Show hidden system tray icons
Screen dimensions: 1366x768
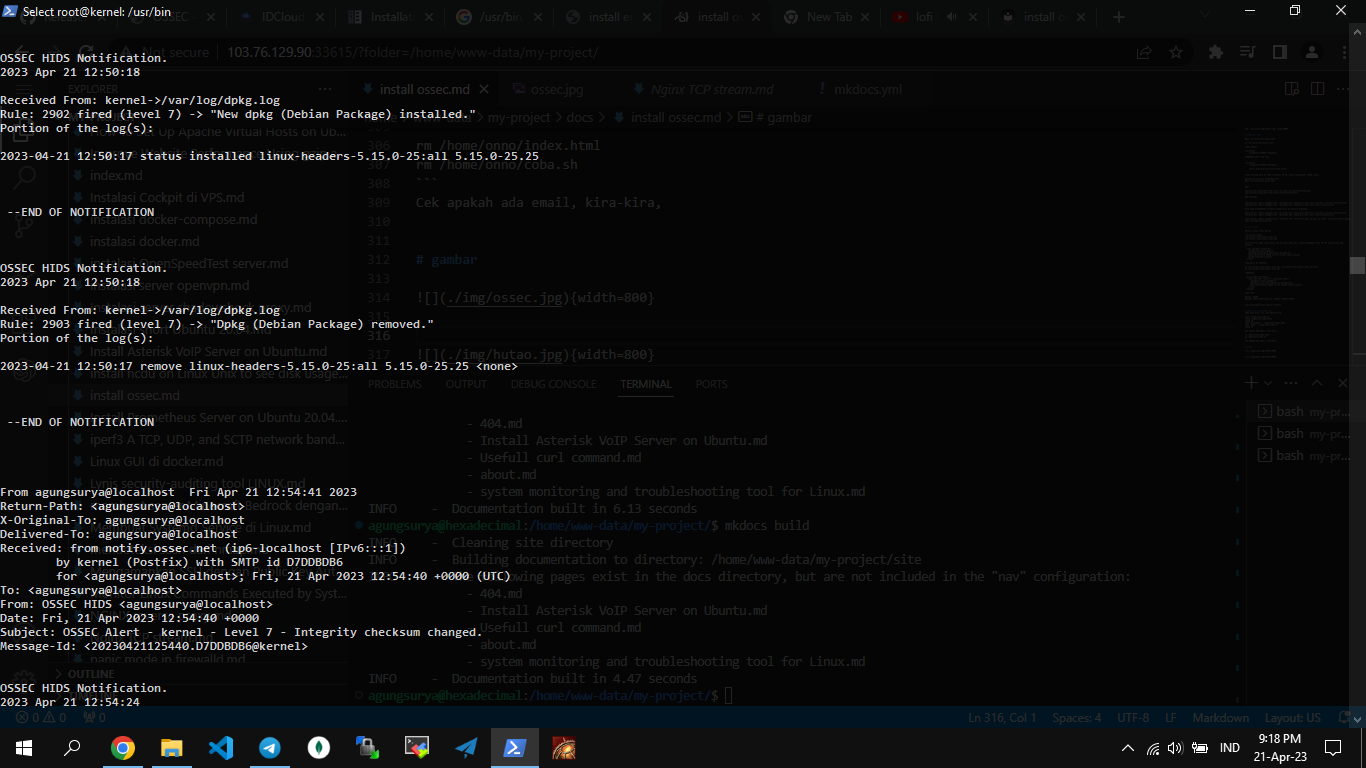pos(1128,747)
